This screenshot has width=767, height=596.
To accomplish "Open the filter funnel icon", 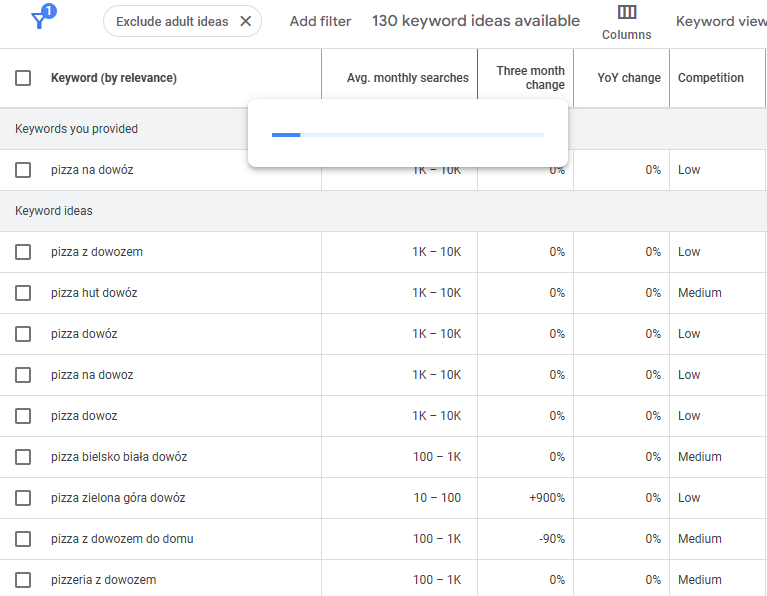I will point(40,20).
